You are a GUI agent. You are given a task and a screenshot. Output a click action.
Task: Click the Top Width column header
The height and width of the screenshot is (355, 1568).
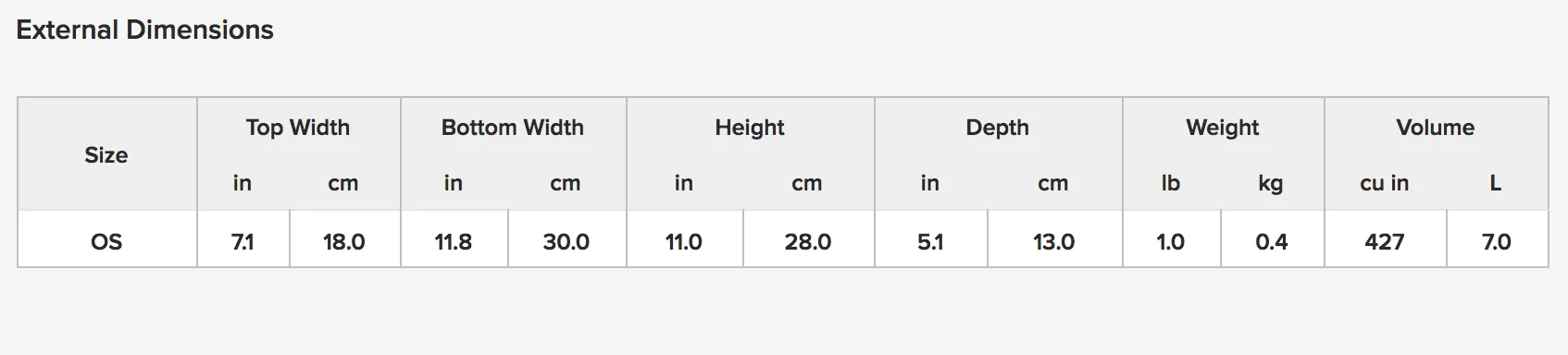(x=298, y=127)
